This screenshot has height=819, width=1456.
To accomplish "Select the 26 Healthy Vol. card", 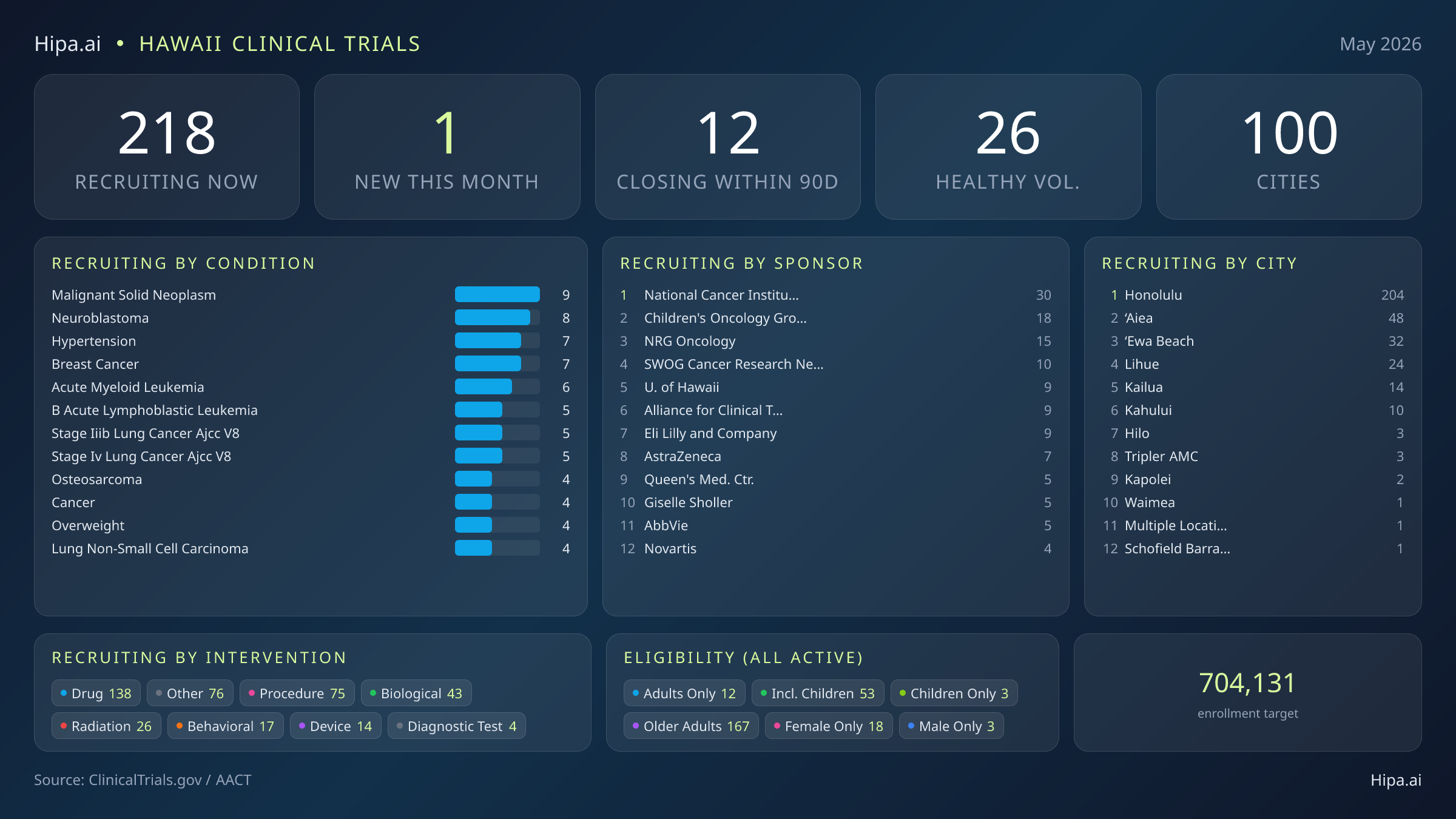I will 1008,147.
